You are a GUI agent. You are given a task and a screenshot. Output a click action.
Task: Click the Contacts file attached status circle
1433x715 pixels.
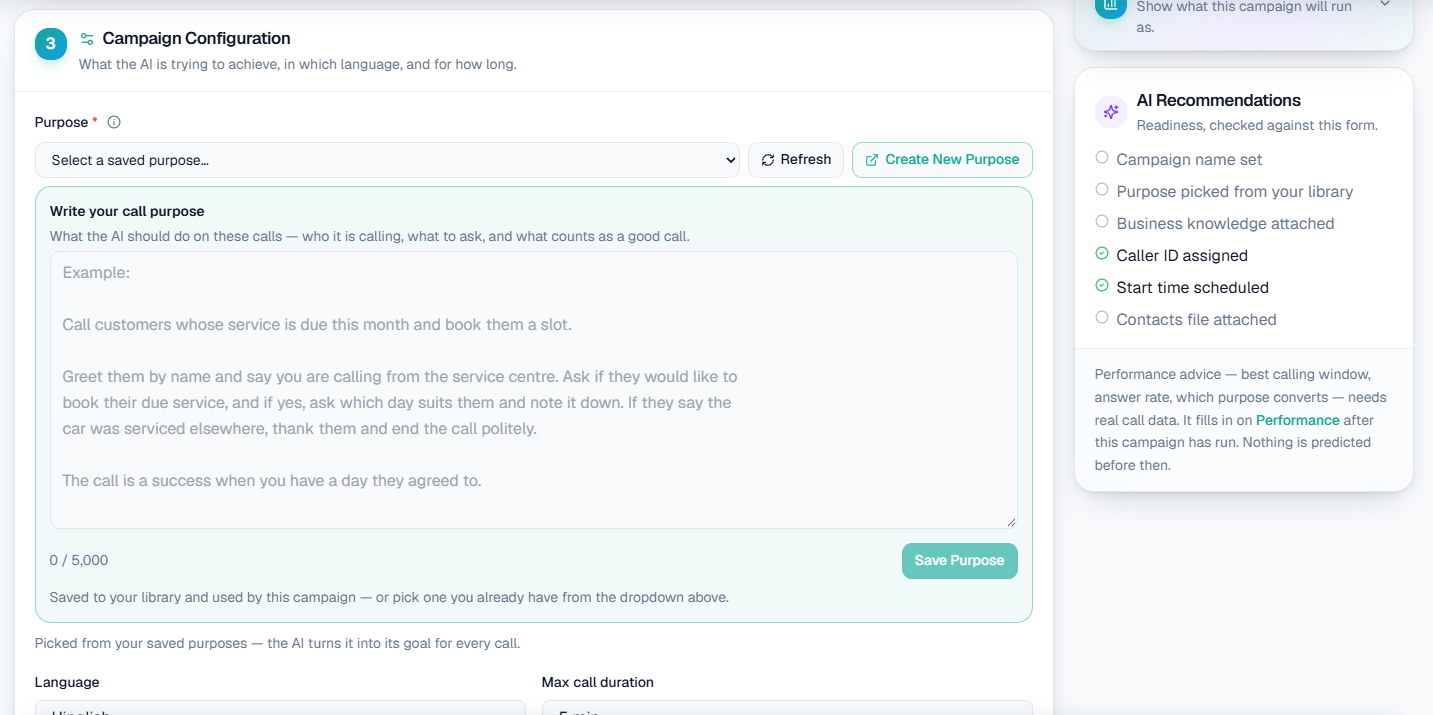coord(1102,318)
